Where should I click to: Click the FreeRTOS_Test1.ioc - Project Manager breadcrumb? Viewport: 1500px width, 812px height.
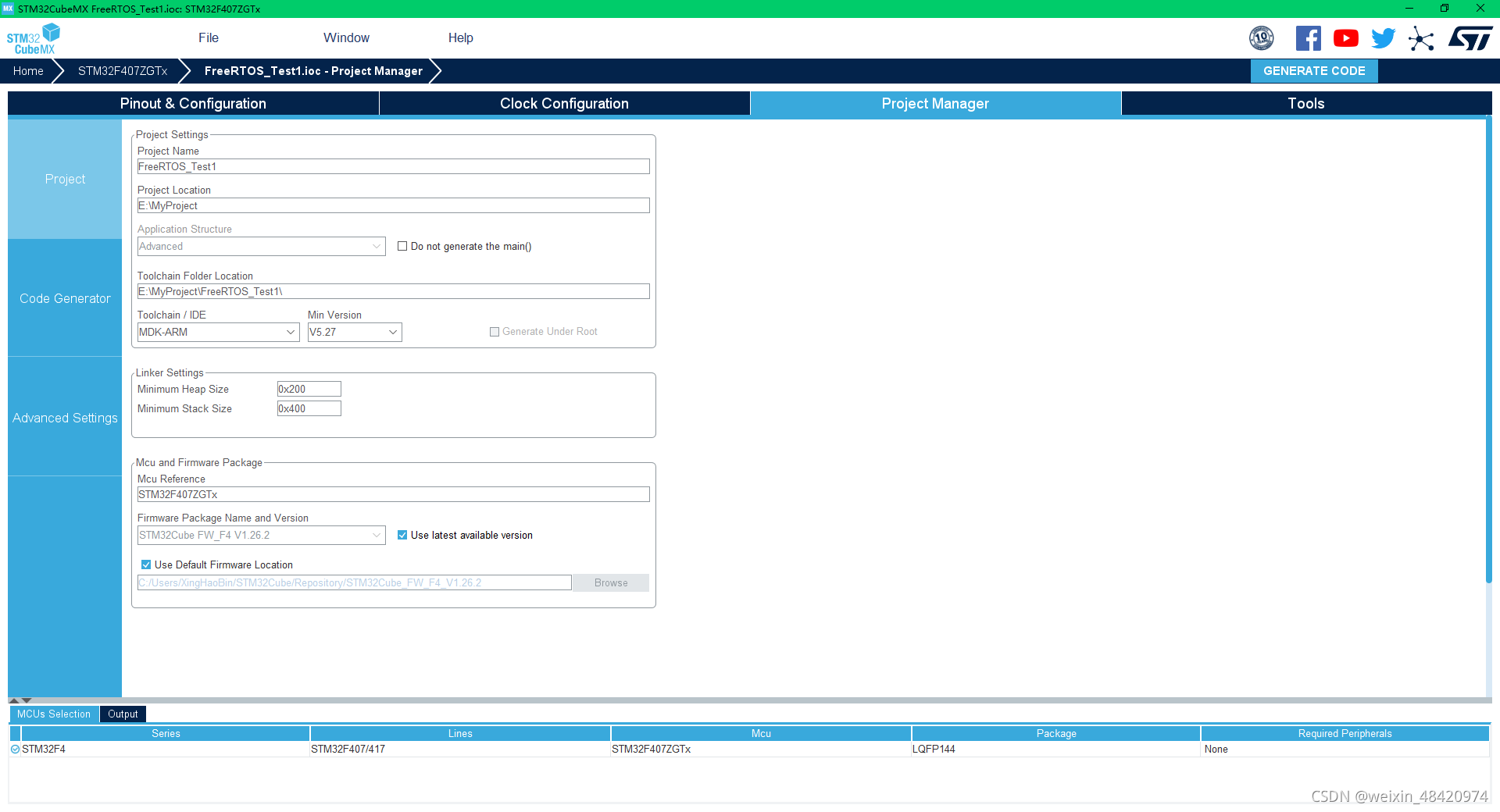pyautogui.click(x=313, y=71)
